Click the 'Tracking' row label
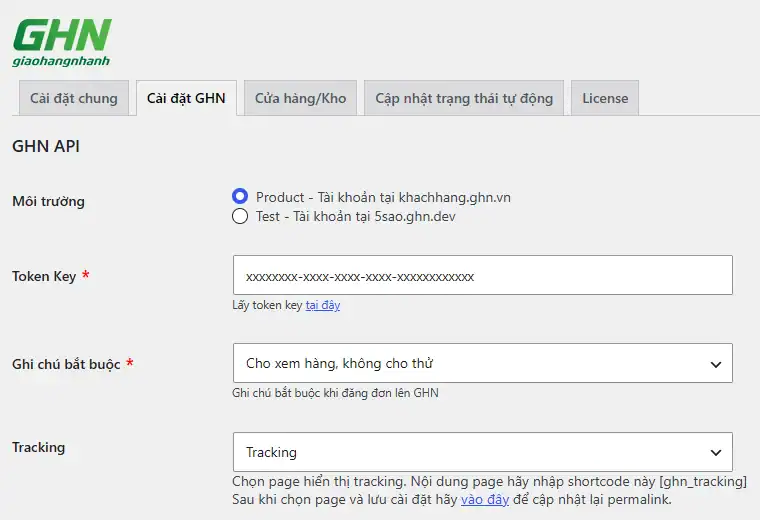760x520 pixels. tap(39, 447)
